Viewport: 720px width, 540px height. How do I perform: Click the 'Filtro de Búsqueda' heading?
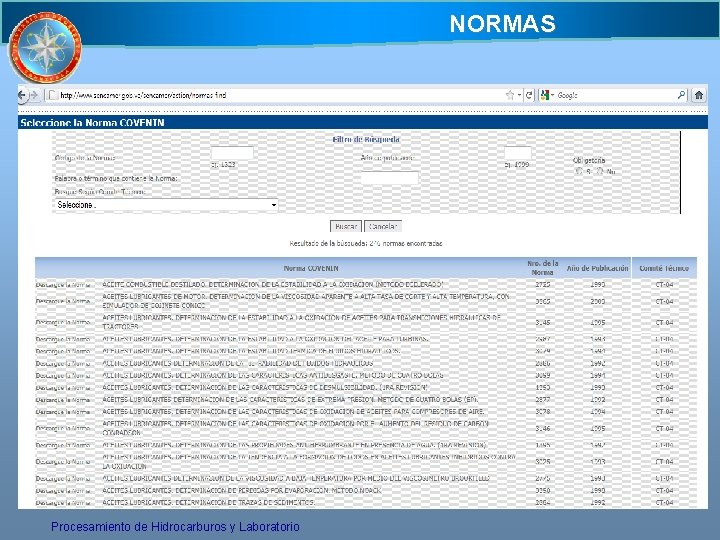(366, 139)
